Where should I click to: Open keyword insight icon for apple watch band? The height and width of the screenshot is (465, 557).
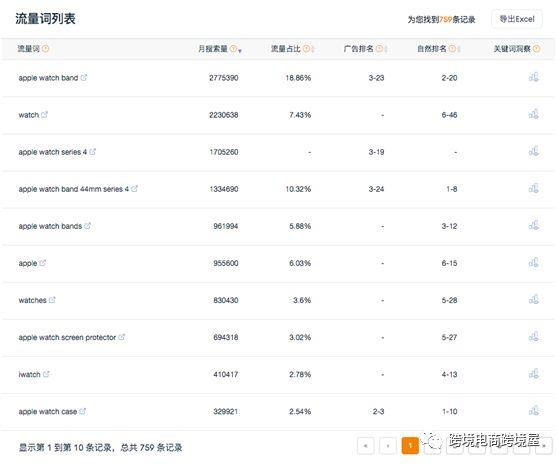pyautogui.click(x=534, y=77)
